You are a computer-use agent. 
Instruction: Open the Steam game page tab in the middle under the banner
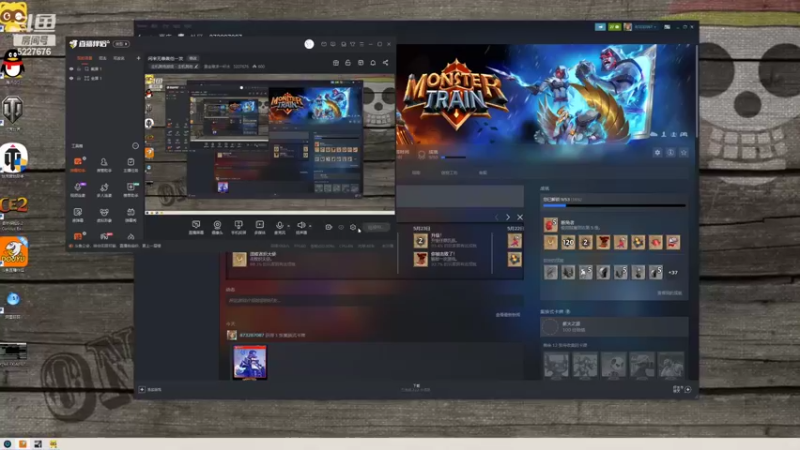(449, 173)
